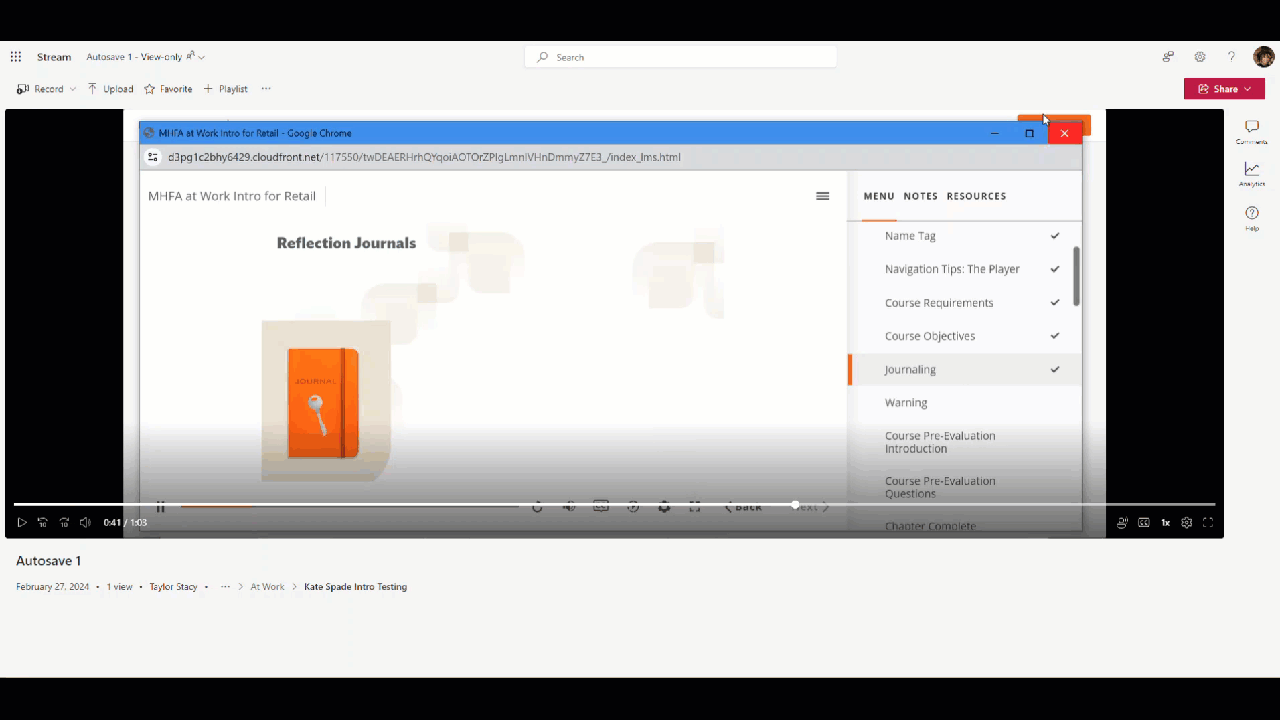
Task: Open the Help panel on right
Action: tap(1251, 216)
